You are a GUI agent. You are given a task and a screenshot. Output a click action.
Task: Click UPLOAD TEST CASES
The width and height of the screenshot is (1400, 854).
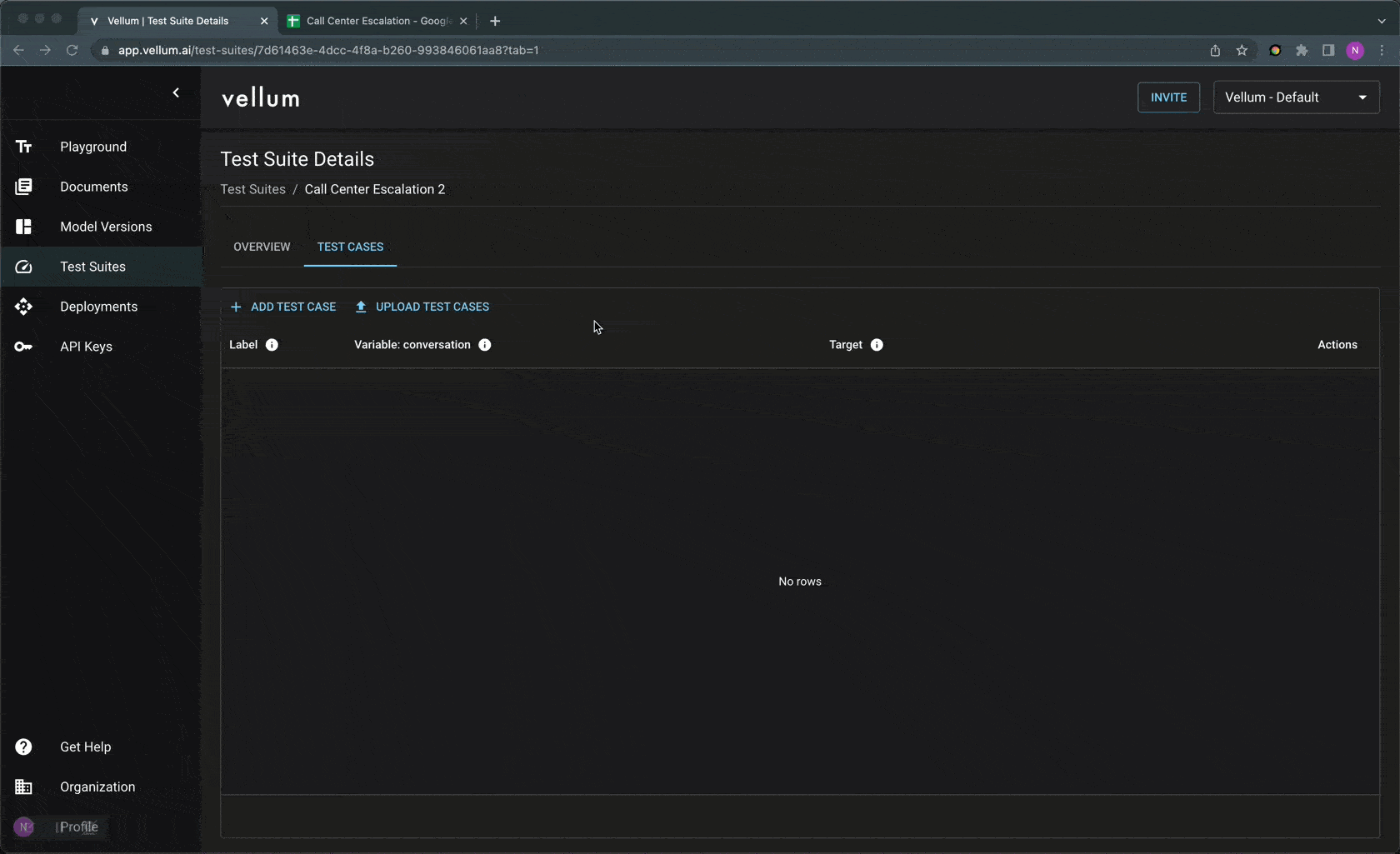[x=422, y=307]
